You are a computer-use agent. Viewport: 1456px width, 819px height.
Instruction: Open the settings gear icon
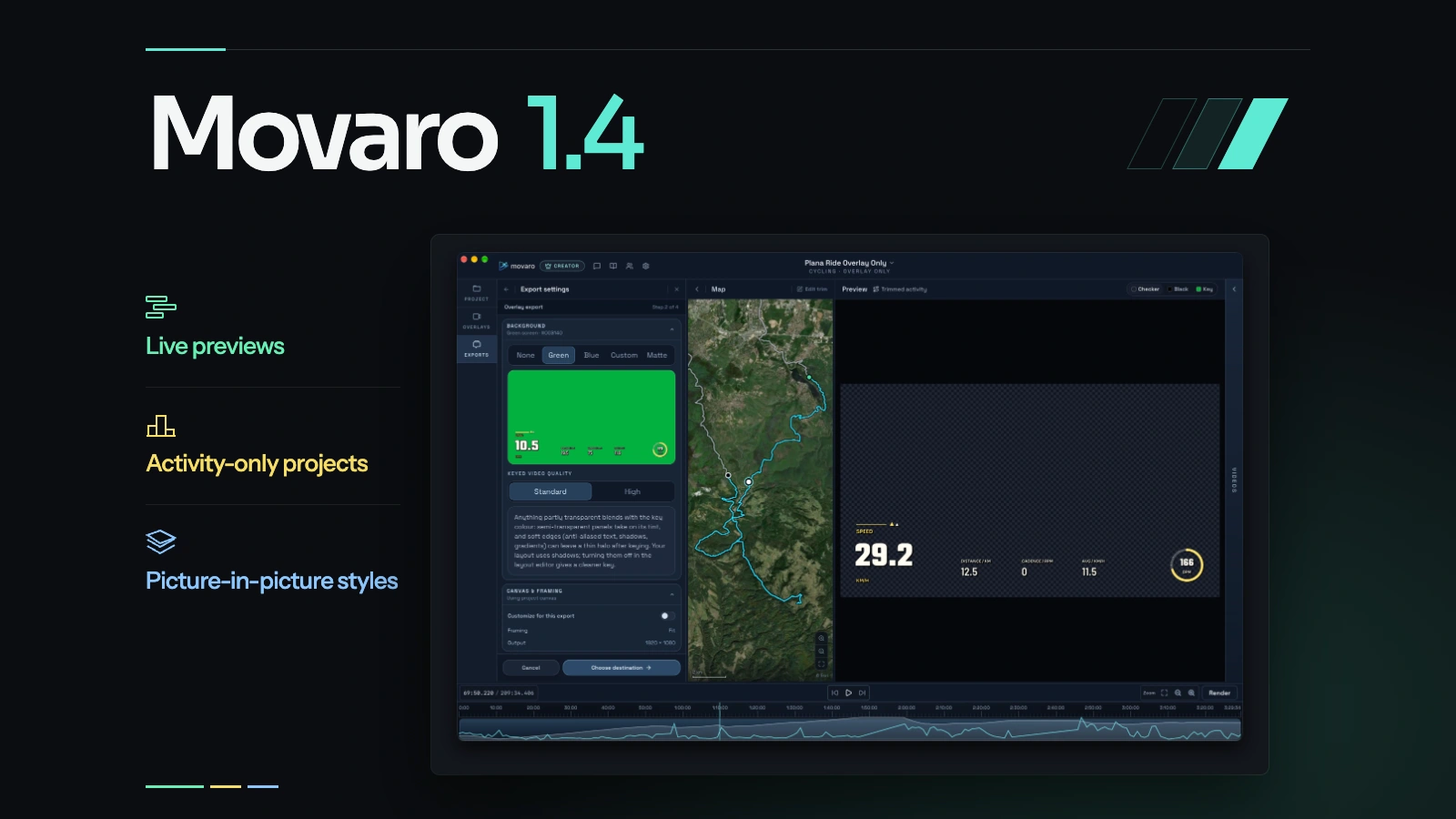click(646, 266)
